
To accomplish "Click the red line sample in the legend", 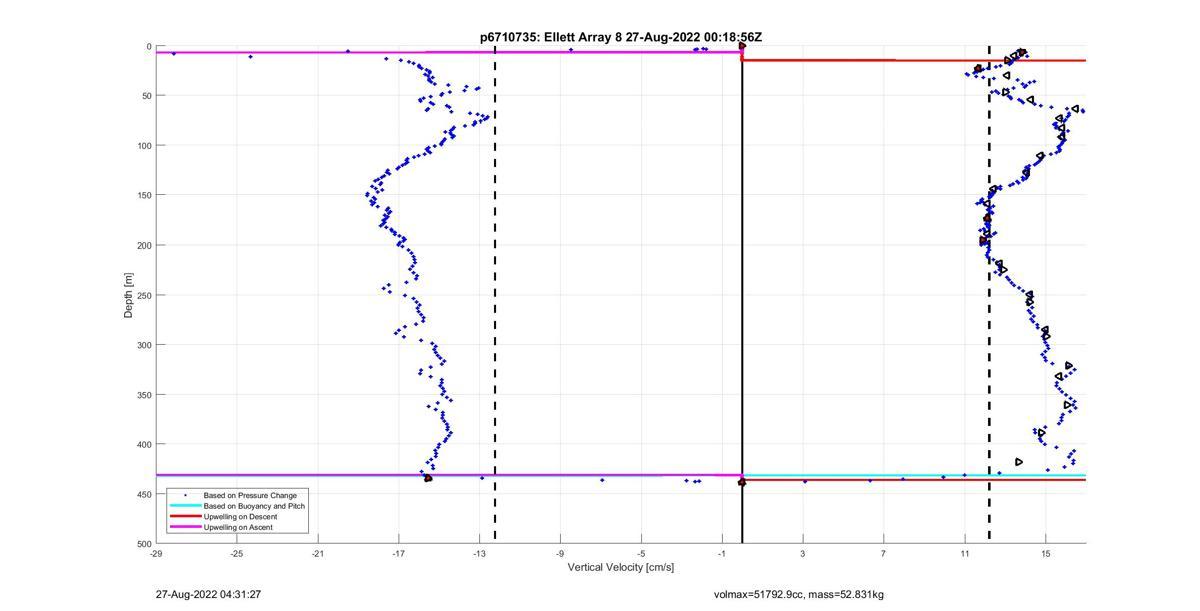I will [185, 516].
